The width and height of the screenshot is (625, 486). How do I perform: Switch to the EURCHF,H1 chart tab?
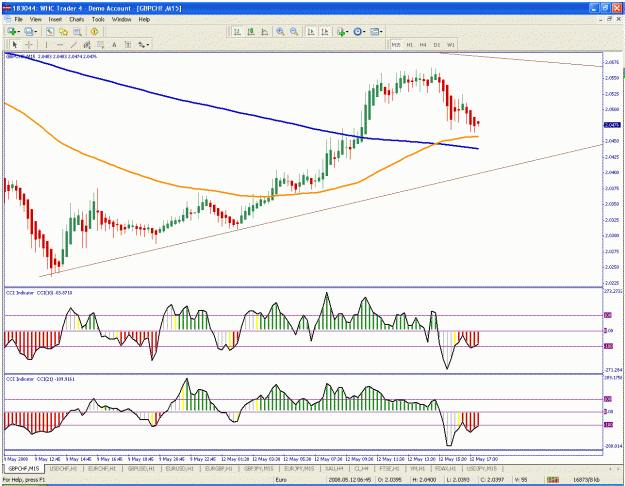click(102, 468)
